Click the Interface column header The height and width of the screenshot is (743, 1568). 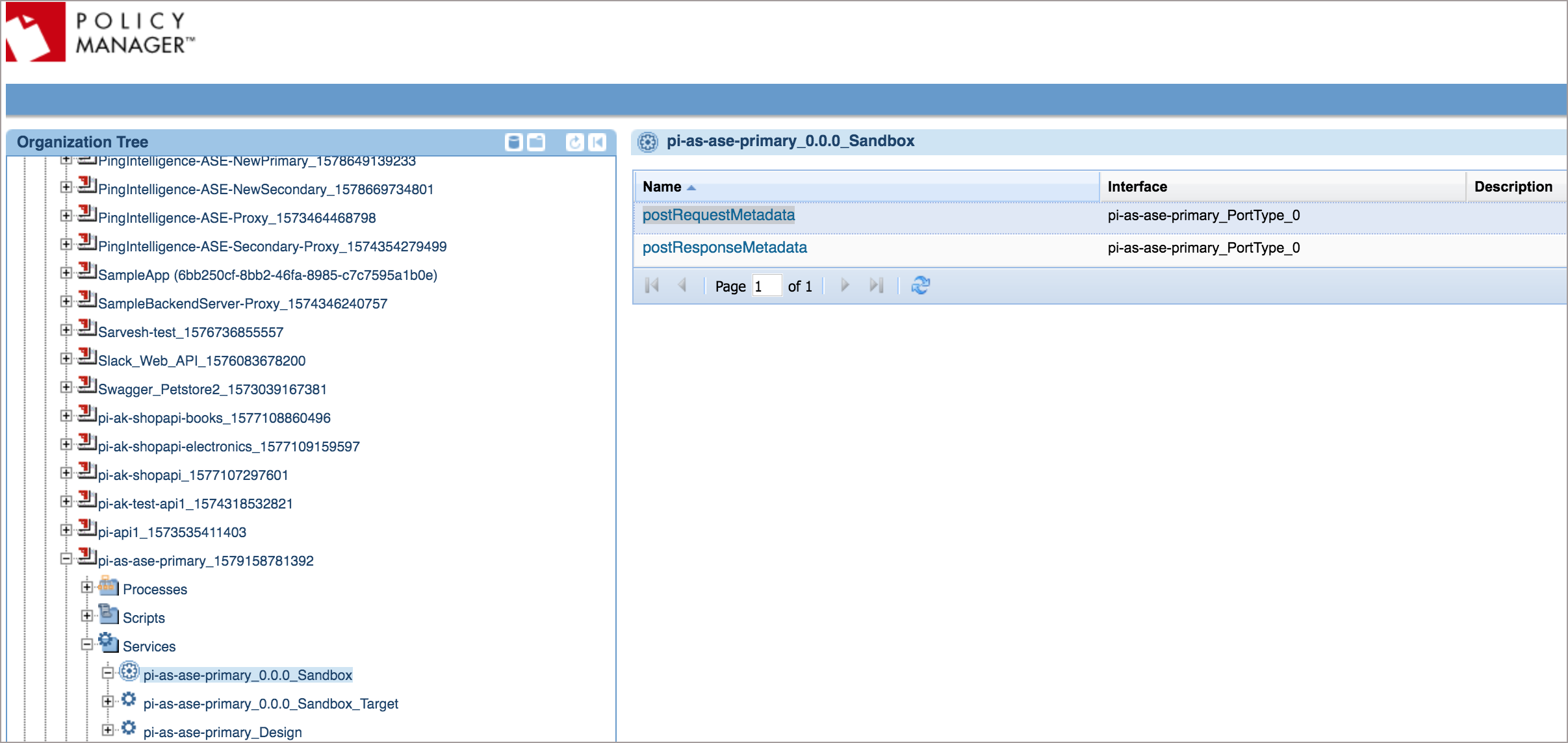click(x=1283, y=187)
